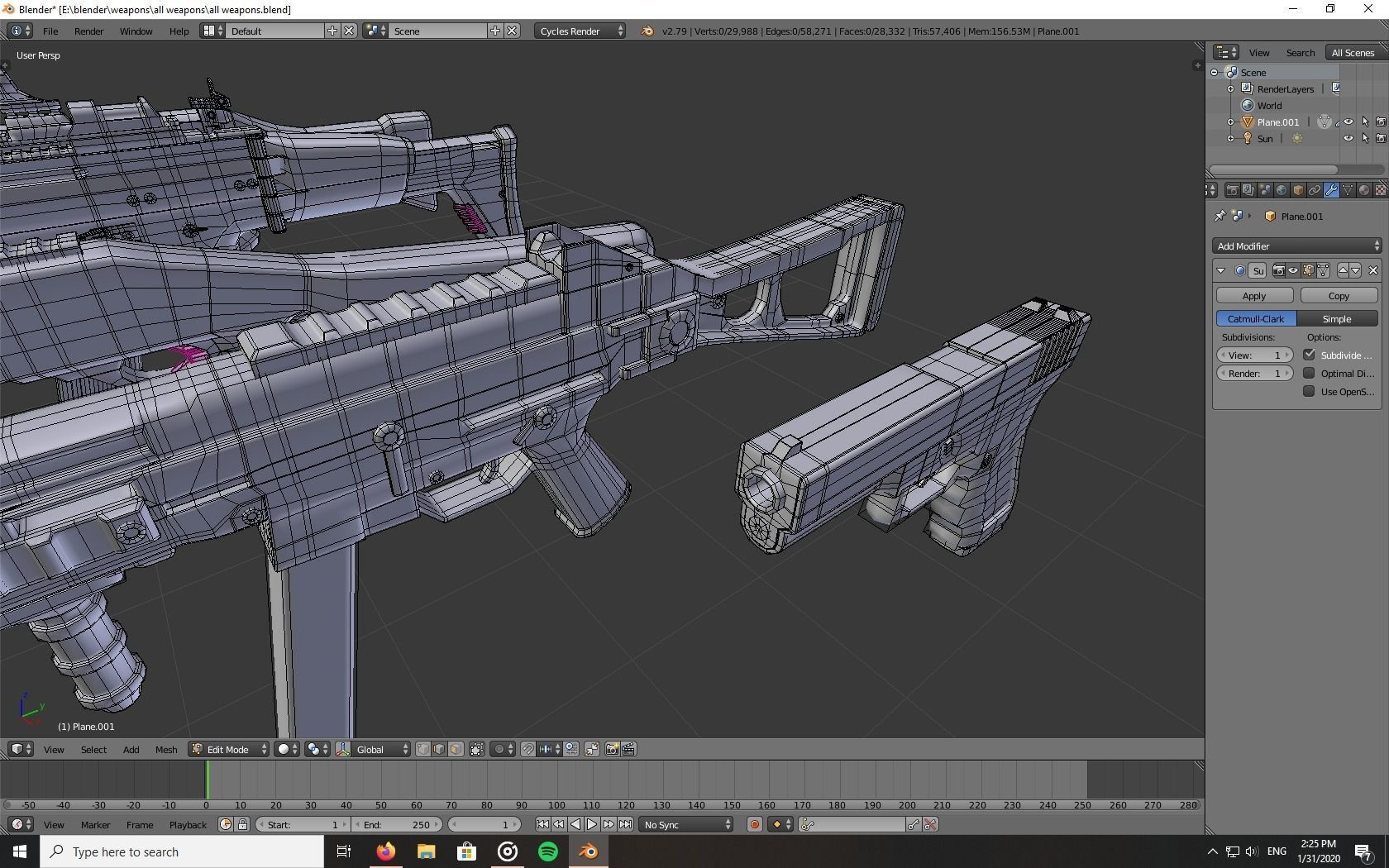Open the proportional editing dropdown
Screen dimensions: 1389x868
503,749
